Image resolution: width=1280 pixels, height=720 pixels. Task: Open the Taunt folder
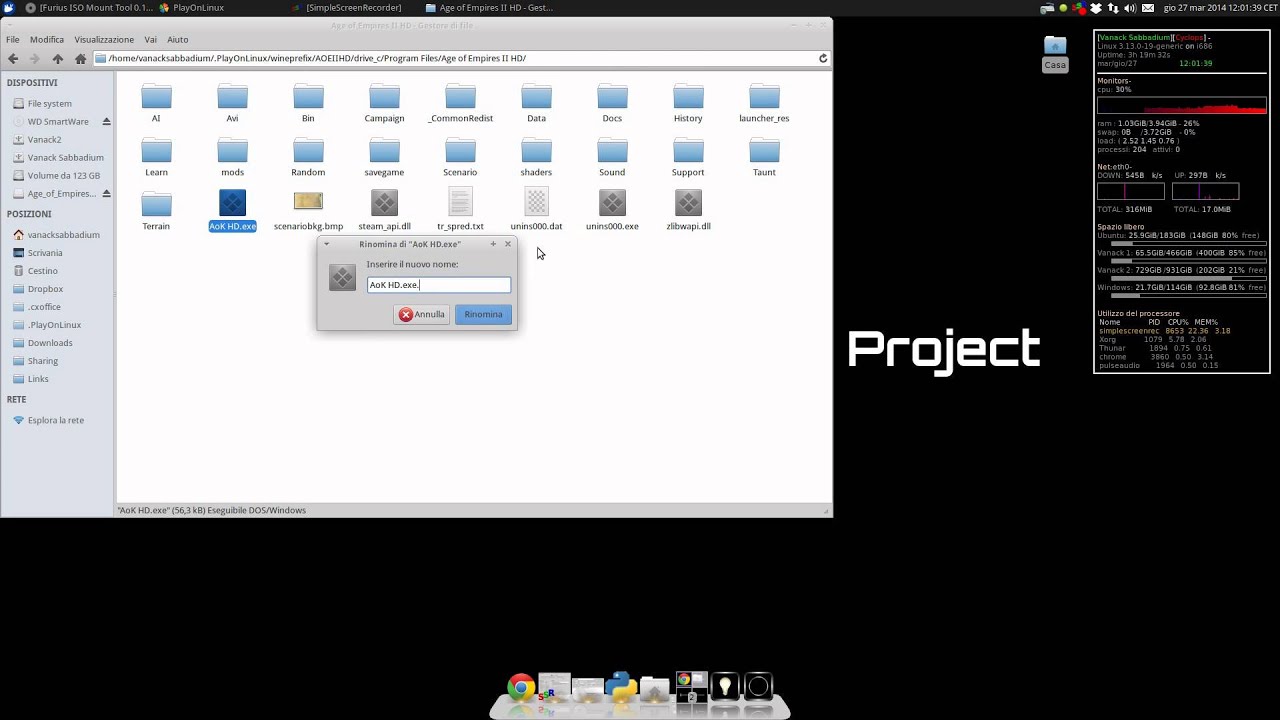click(x=764, y=151)
